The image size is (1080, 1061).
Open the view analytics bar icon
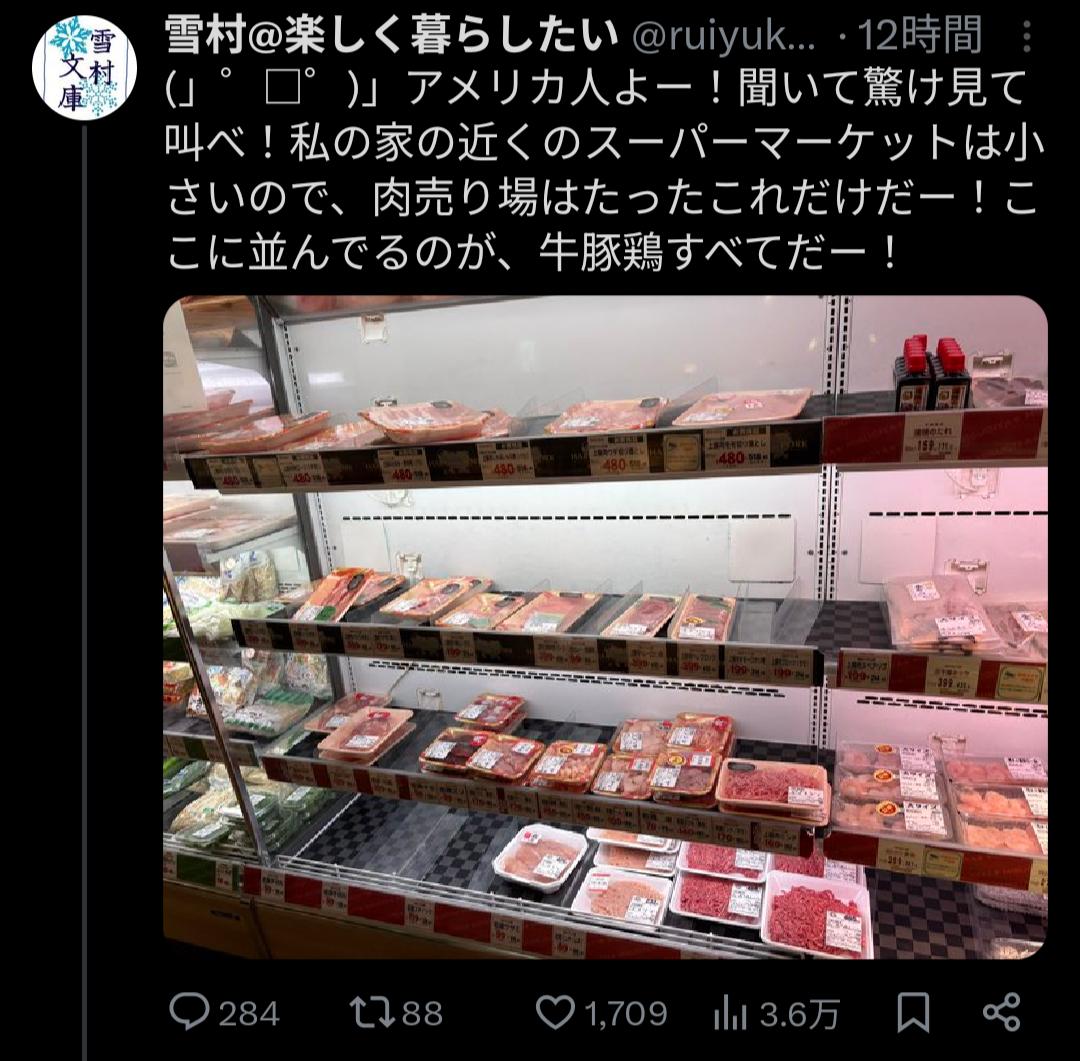(x=731, y=1013)
